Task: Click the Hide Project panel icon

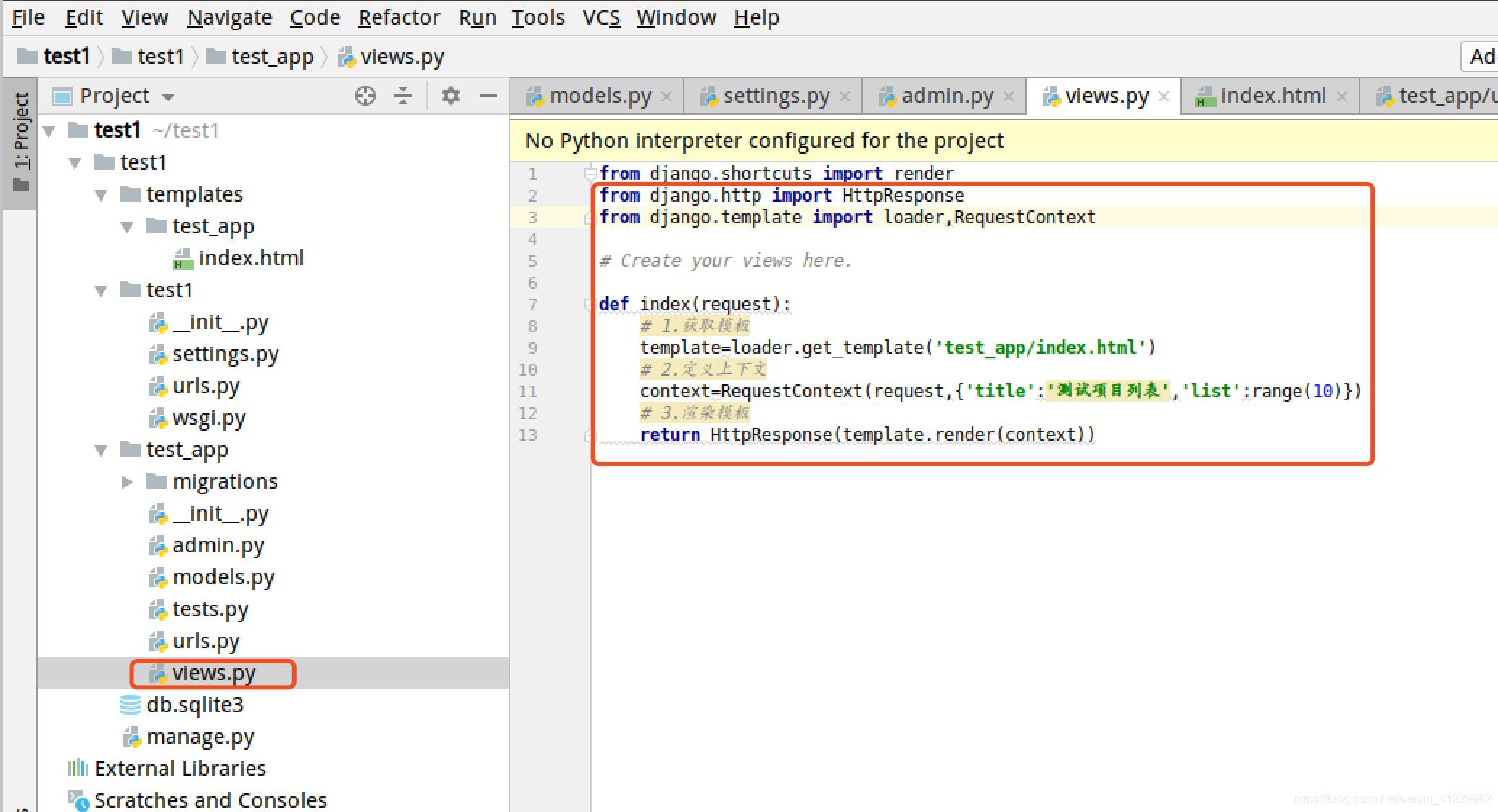Action: (x=488, y=94)
